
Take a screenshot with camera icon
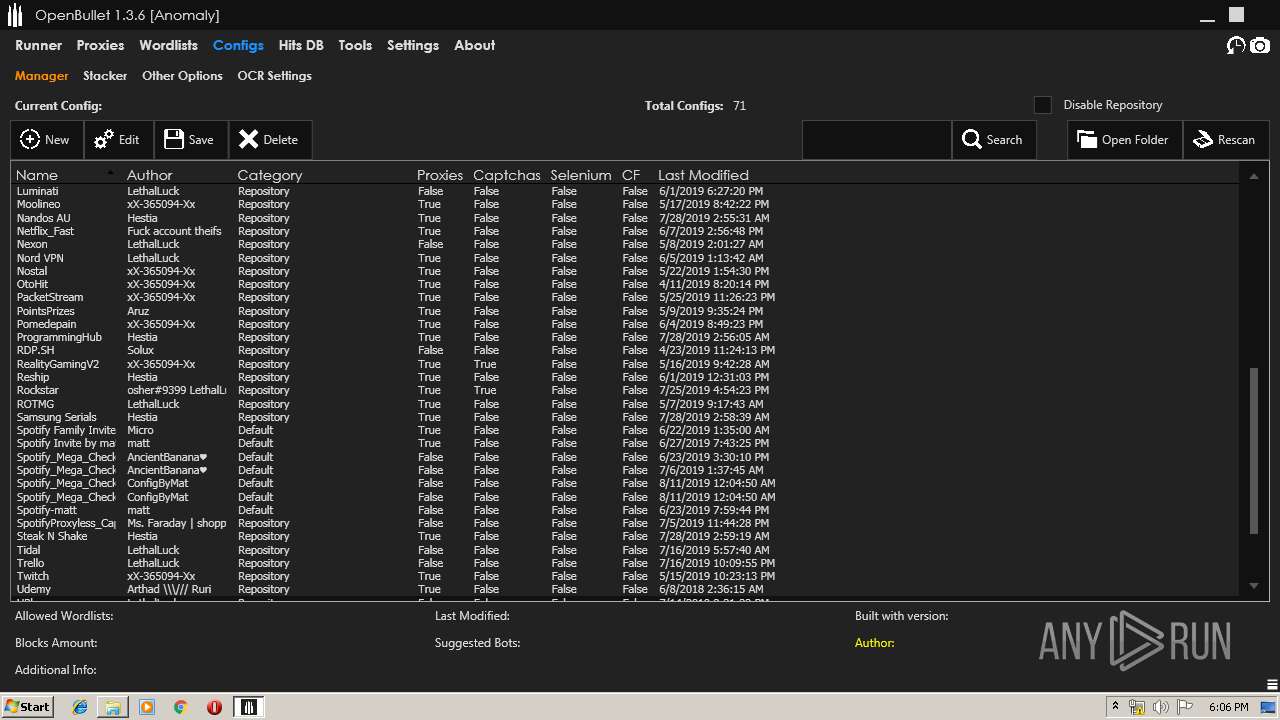1260,46
